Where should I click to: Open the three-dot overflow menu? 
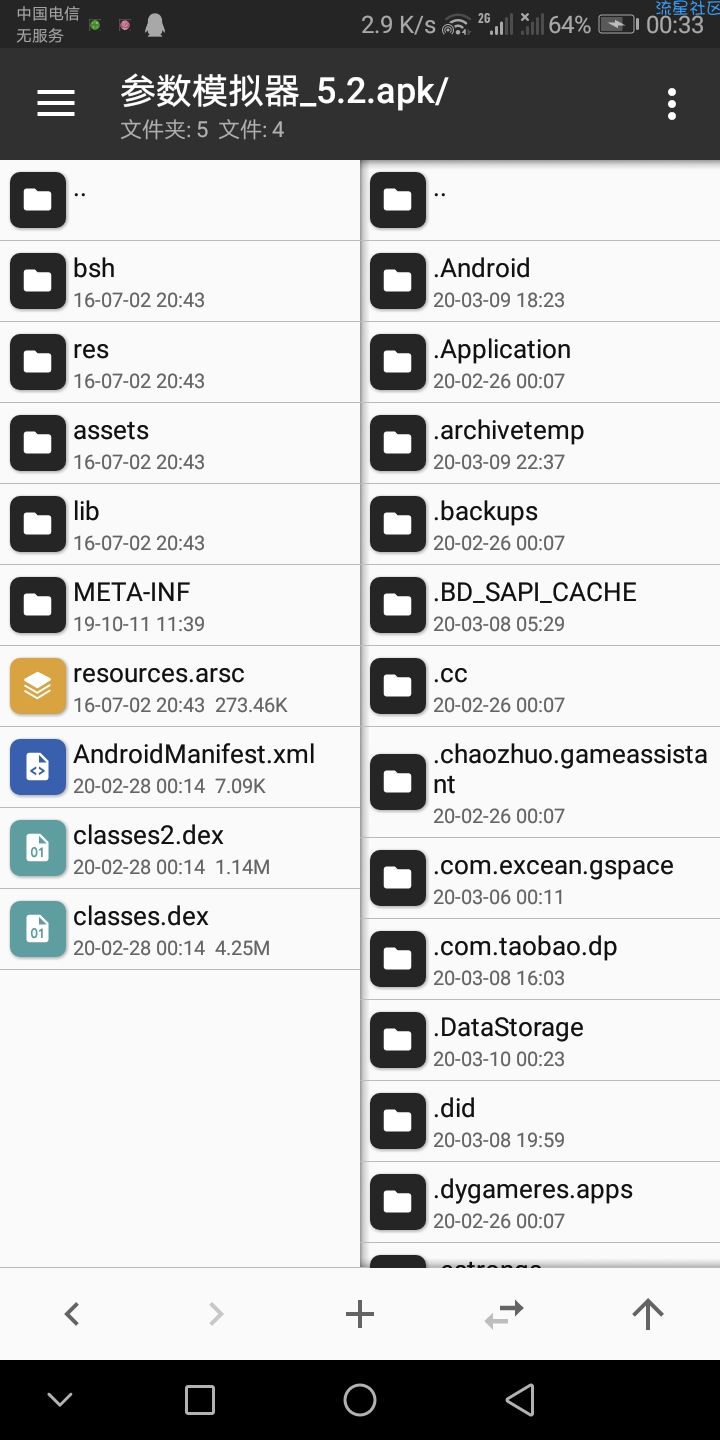(x=671, y=104)
